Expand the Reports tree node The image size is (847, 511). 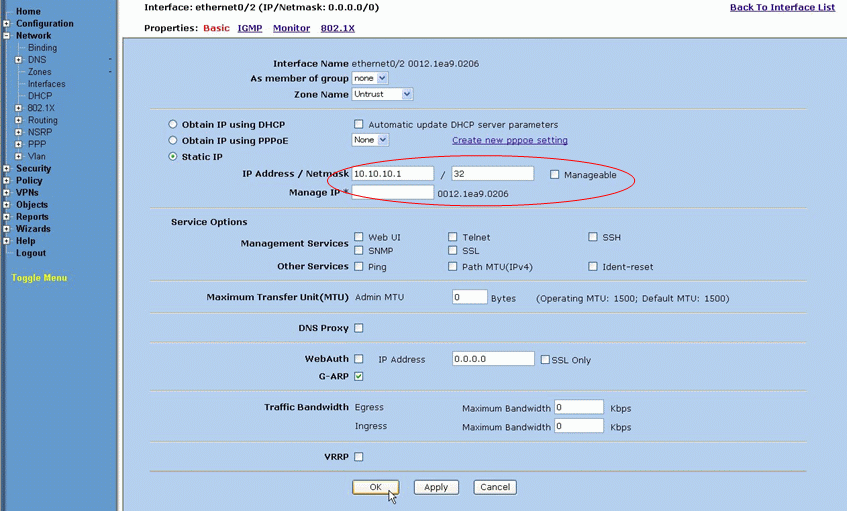point(6,217)
